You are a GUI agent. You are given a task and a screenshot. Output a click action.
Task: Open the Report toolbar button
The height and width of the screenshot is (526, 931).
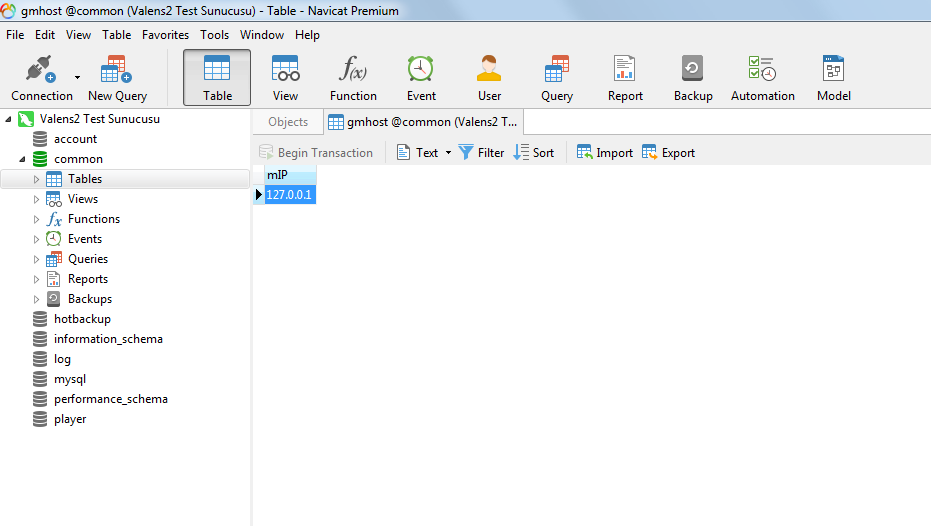pos(625,78)
